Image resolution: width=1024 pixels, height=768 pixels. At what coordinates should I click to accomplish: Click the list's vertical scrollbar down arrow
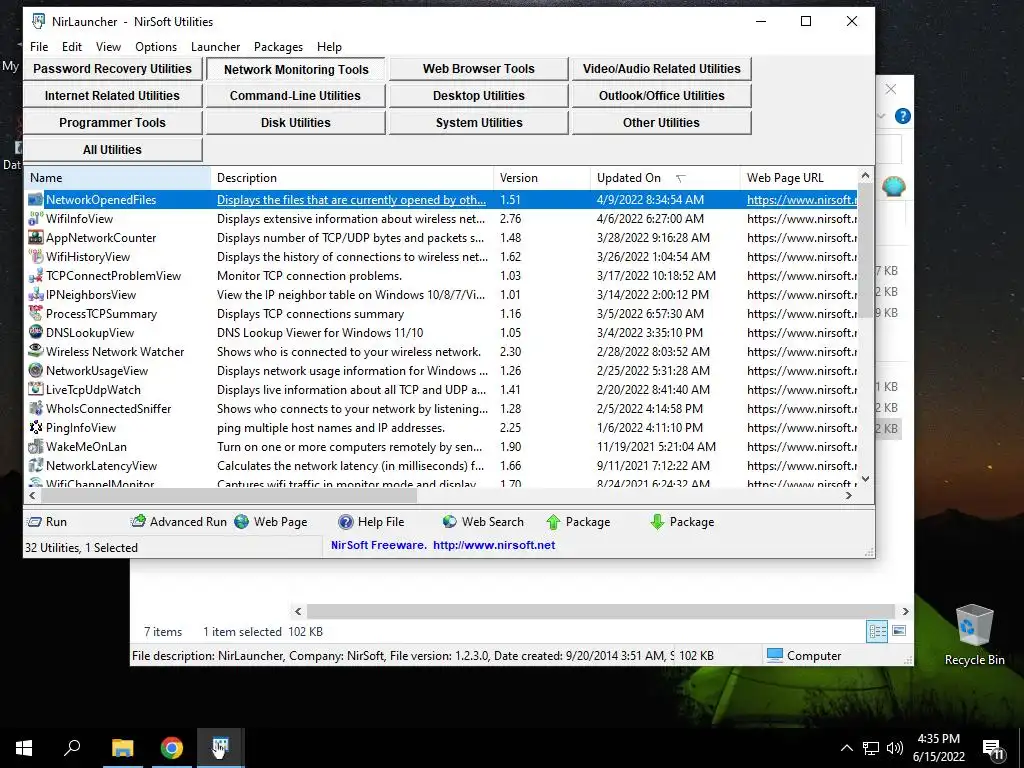[x=865, y=479]
